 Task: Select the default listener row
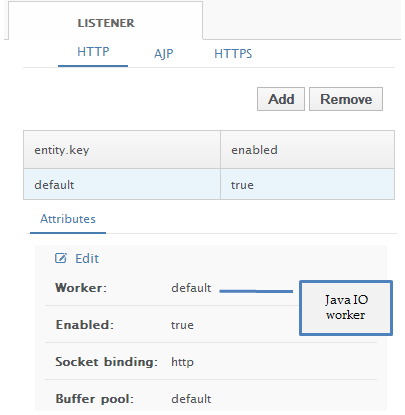tap(209, 184)
